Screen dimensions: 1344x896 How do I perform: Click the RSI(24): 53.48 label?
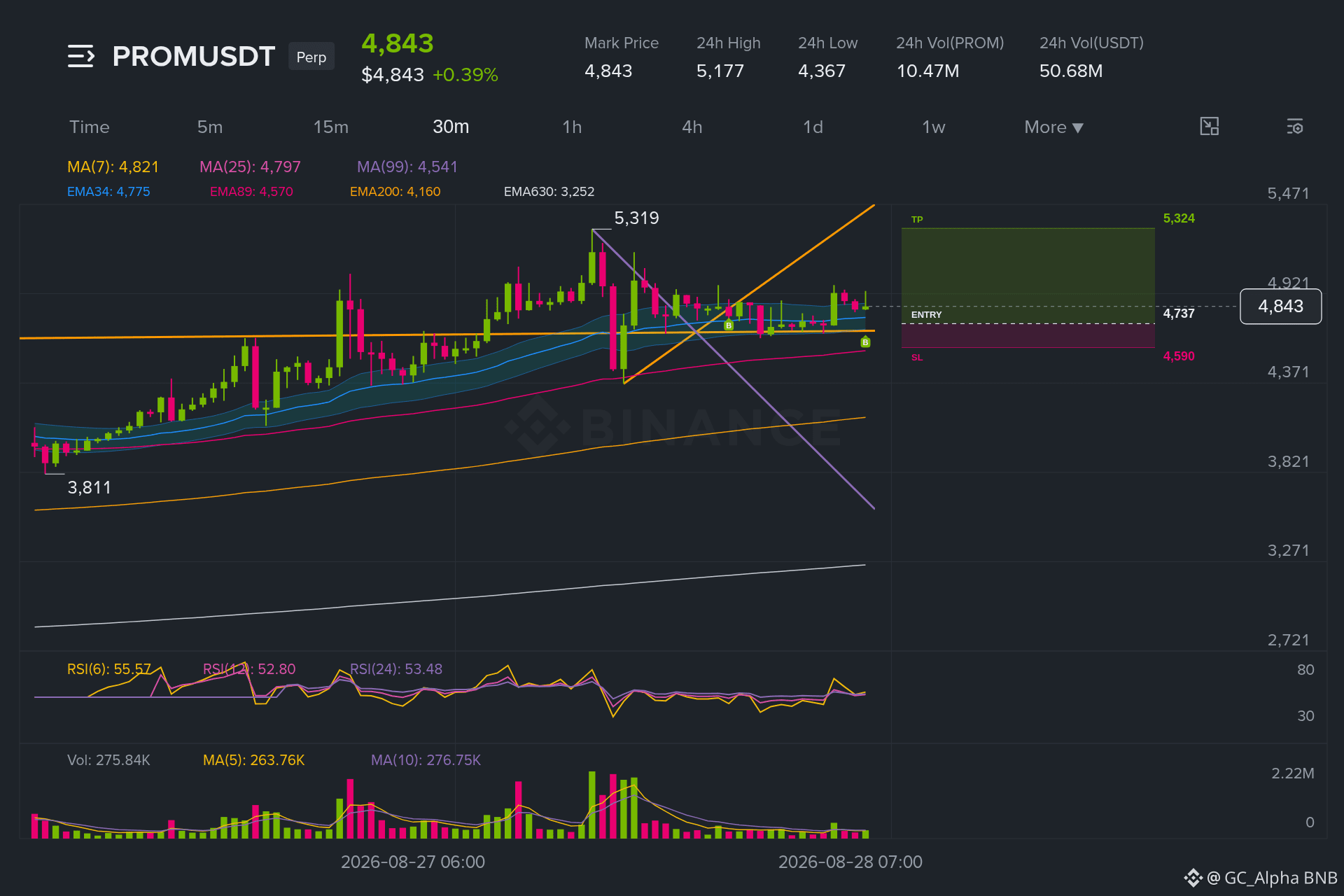coord(396,669)
